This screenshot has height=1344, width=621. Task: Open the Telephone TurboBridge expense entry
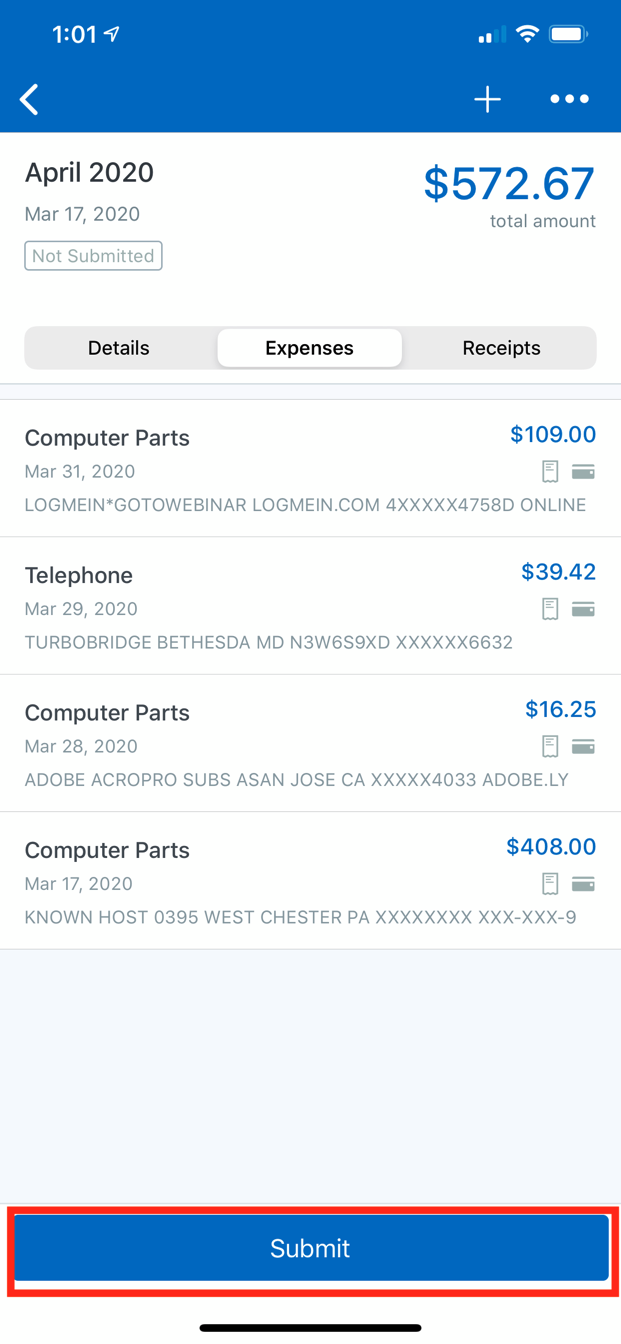pyautogui.click(x=310, y=606)
